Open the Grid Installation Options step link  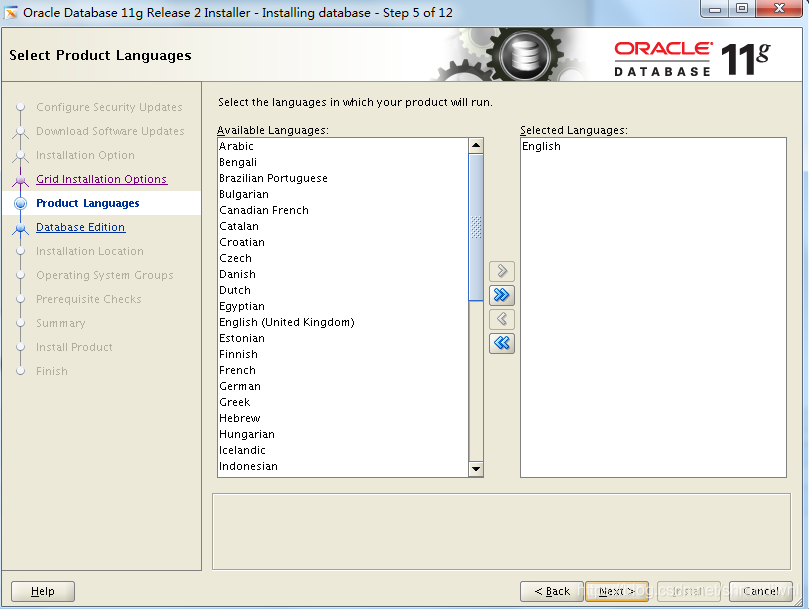(101, 180)
